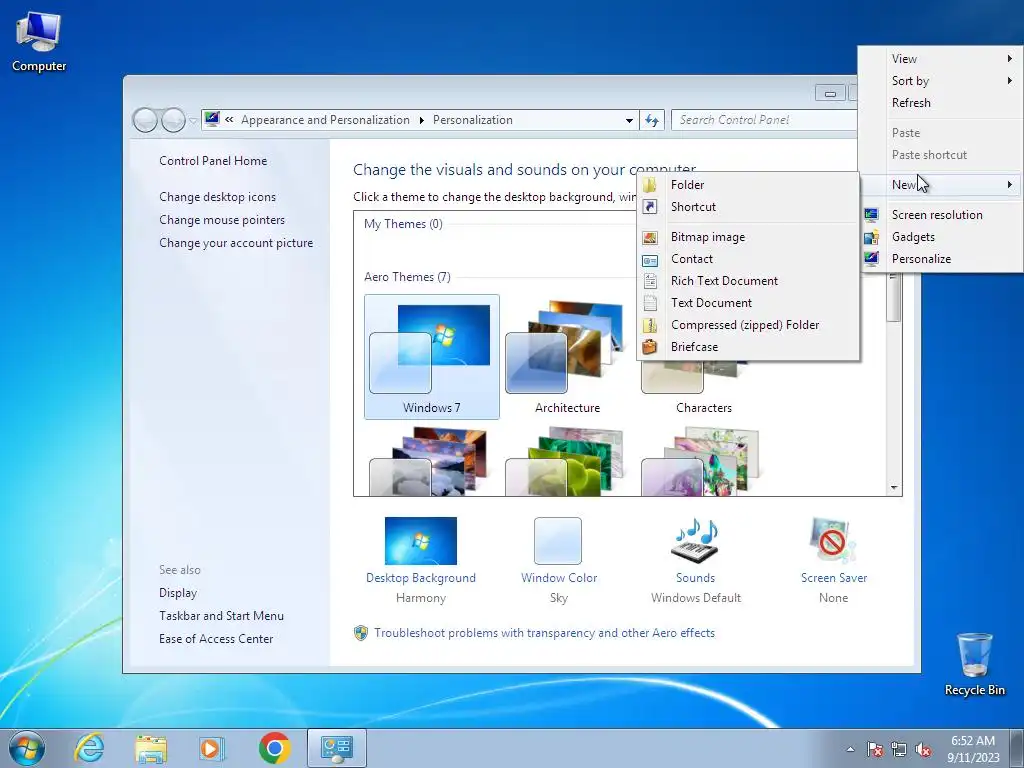This screenshot has width=1024, height=768.
Task: Click the Sounds keyboard icon
Action: (696, 541)
